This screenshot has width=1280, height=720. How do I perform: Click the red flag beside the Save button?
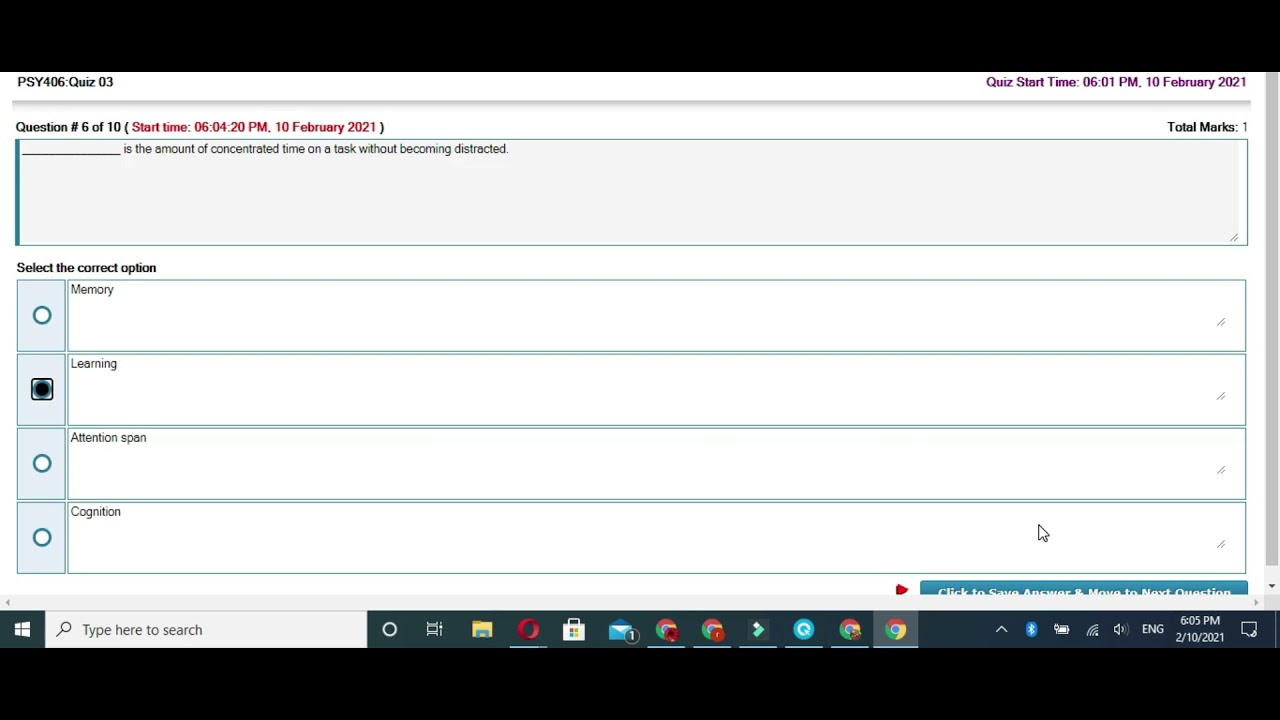(902, 590)
